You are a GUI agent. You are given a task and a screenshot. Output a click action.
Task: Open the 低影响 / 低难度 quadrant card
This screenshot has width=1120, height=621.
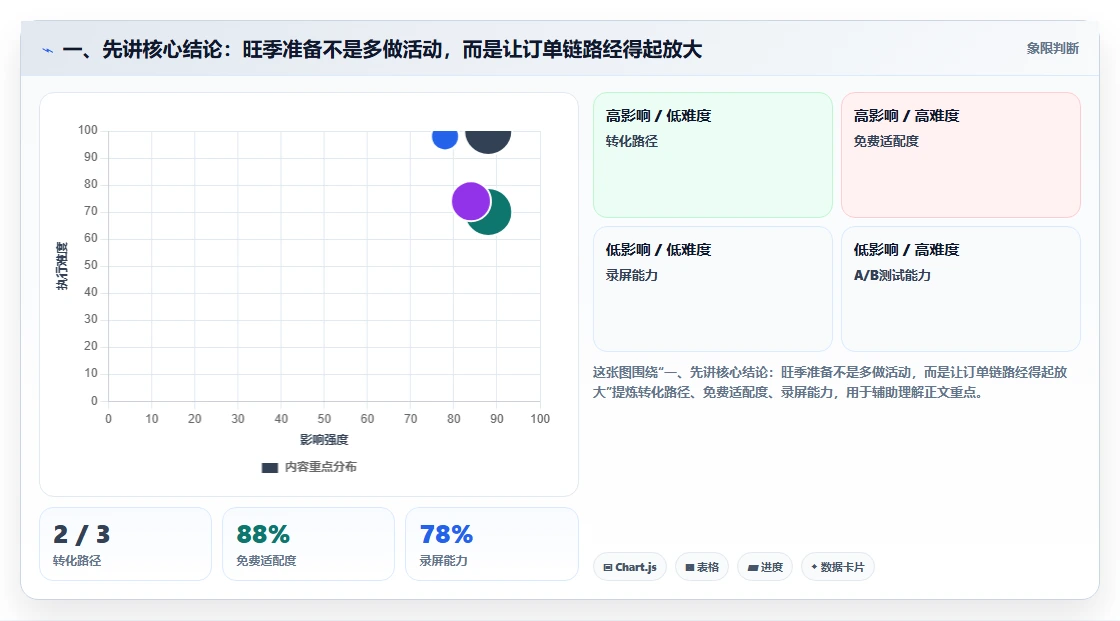click(x=713, y=289)
